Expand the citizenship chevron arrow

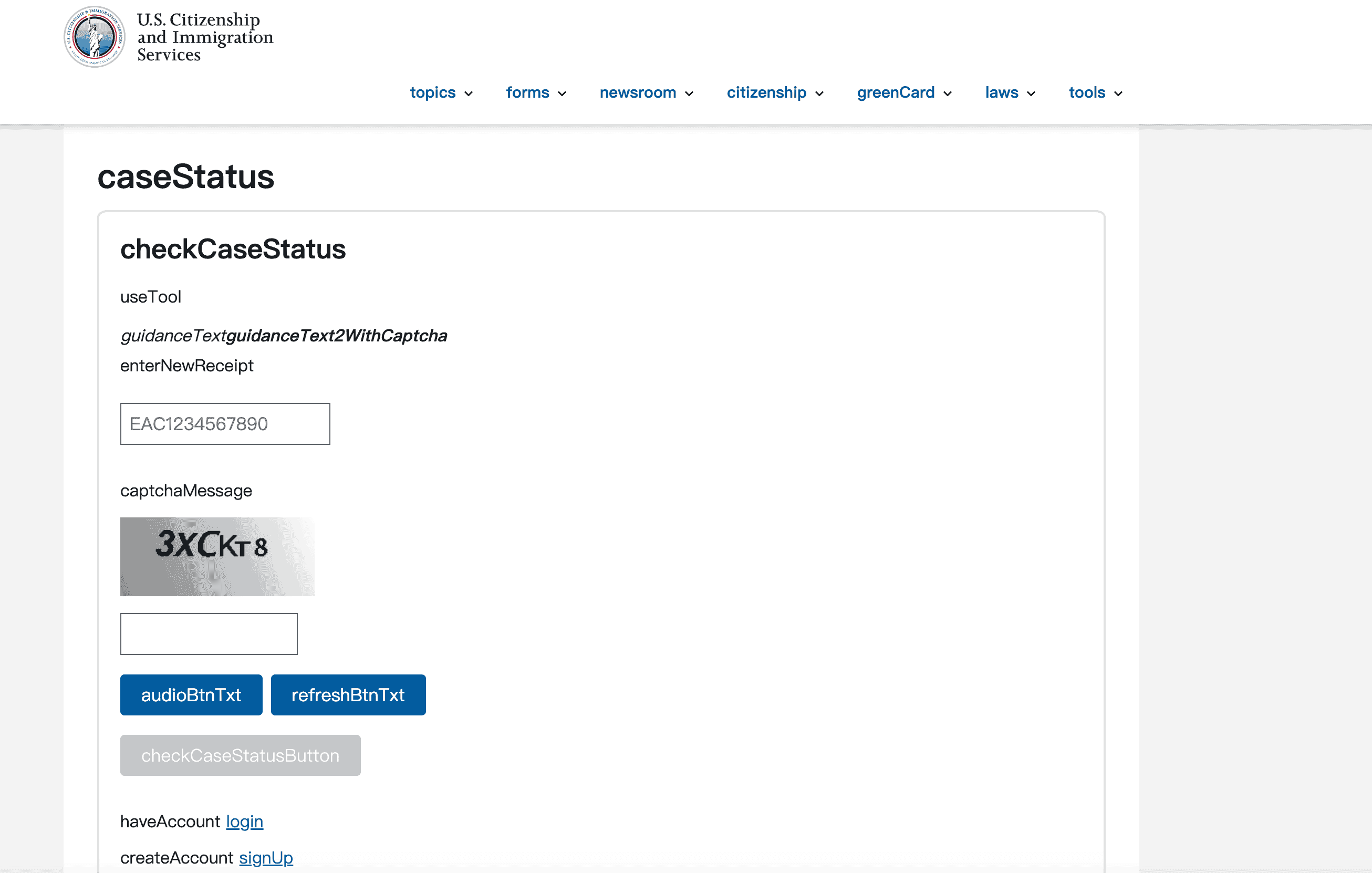[x=820, y=94]
